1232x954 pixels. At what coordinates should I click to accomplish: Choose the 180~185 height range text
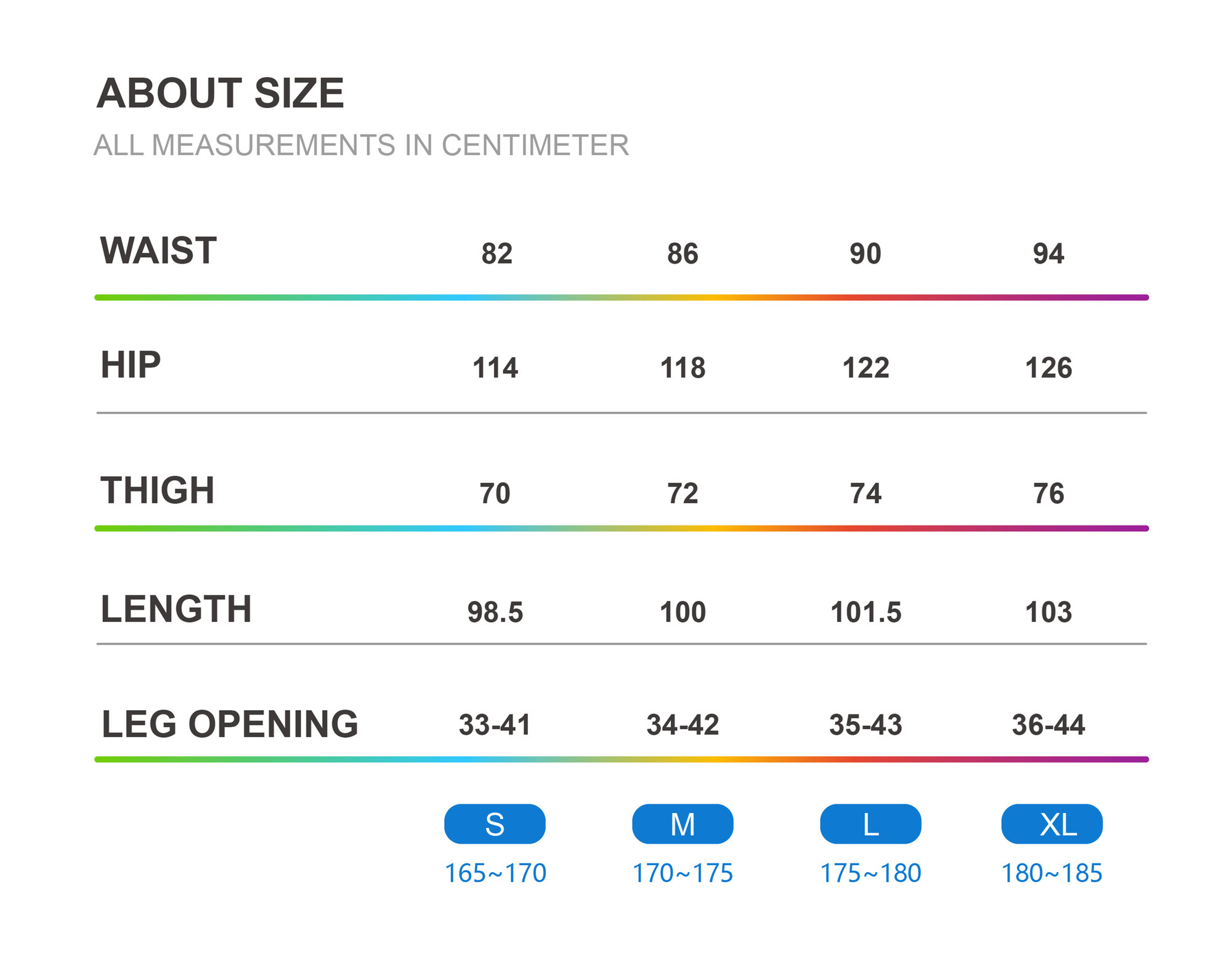click(x=1052, y=873)
